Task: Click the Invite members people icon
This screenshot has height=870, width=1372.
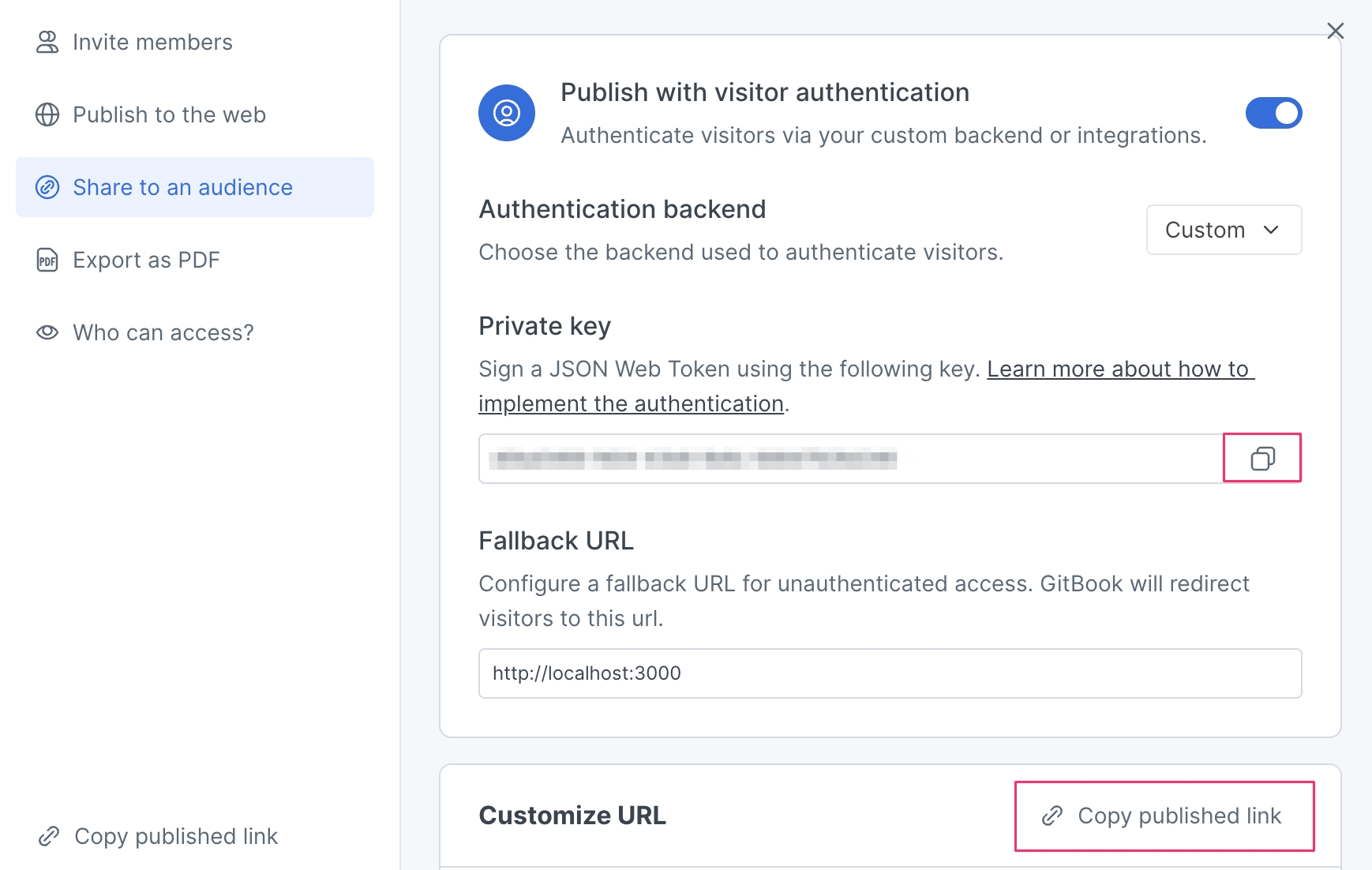Action: click(47, 42)
